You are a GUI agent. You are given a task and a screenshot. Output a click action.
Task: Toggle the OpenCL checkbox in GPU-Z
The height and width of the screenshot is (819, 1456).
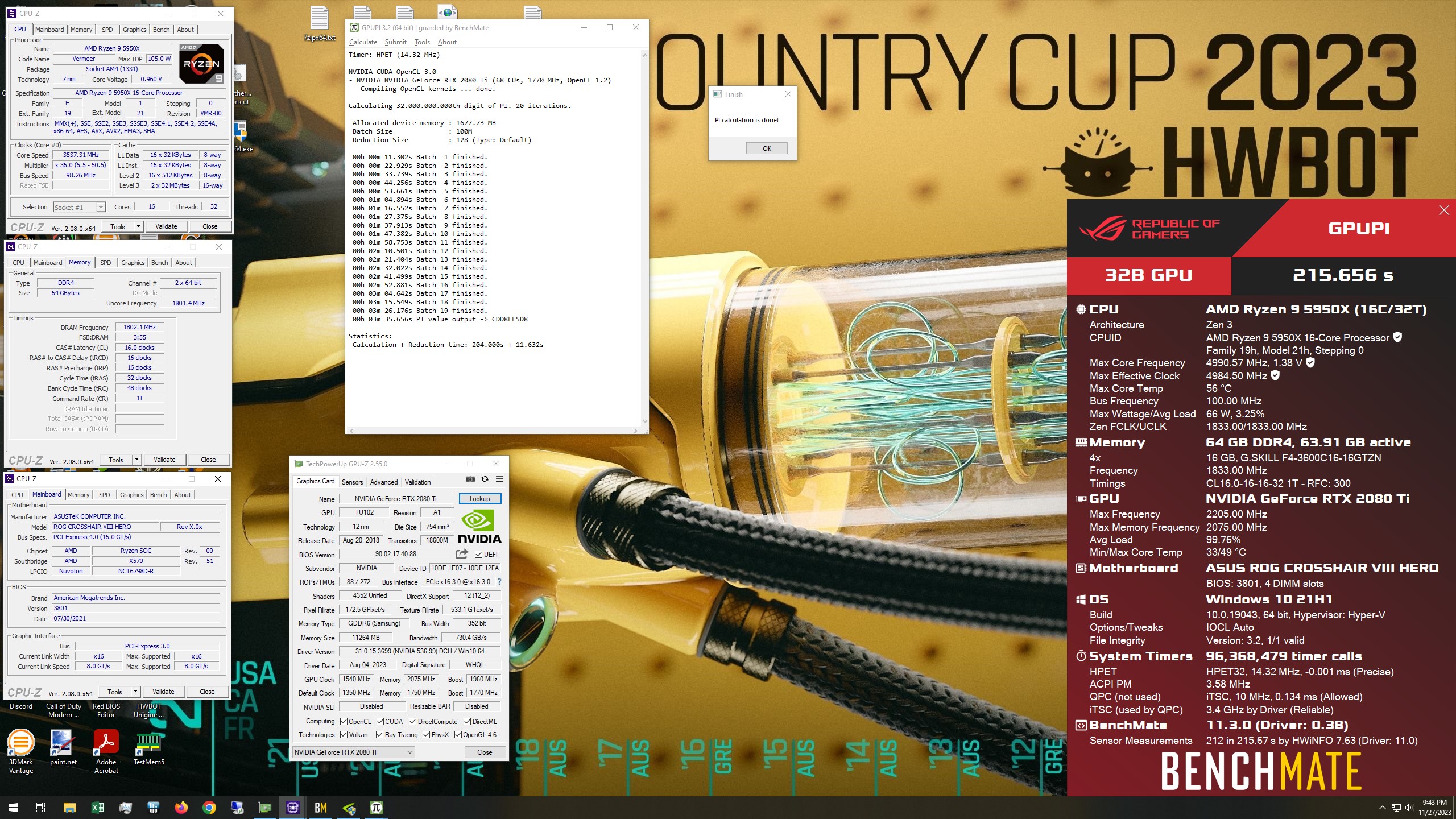[x=344, y=721]
